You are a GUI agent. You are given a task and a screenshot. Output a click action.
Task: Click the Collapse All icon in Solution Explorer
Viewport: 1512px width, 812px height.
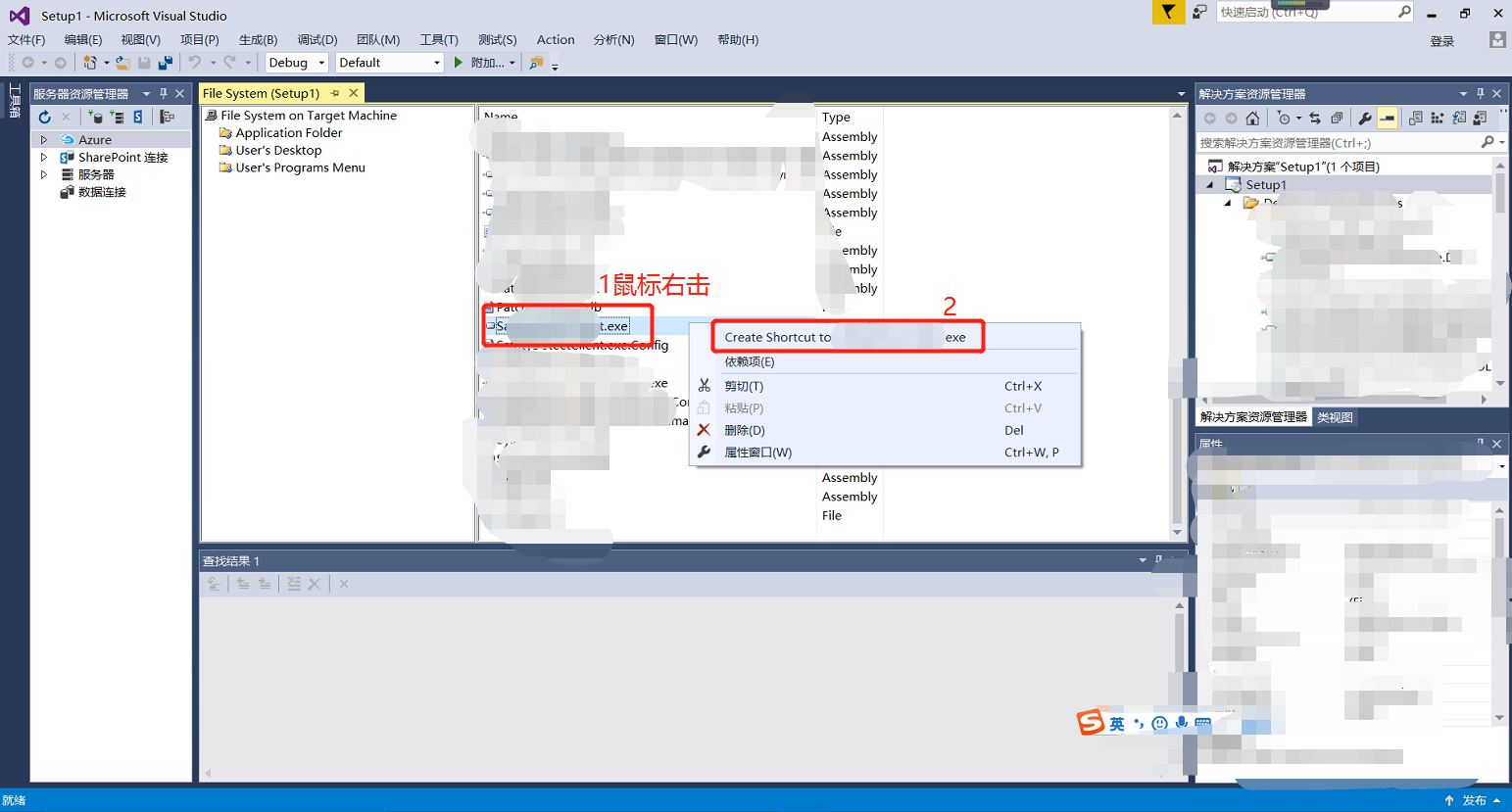1337,119
